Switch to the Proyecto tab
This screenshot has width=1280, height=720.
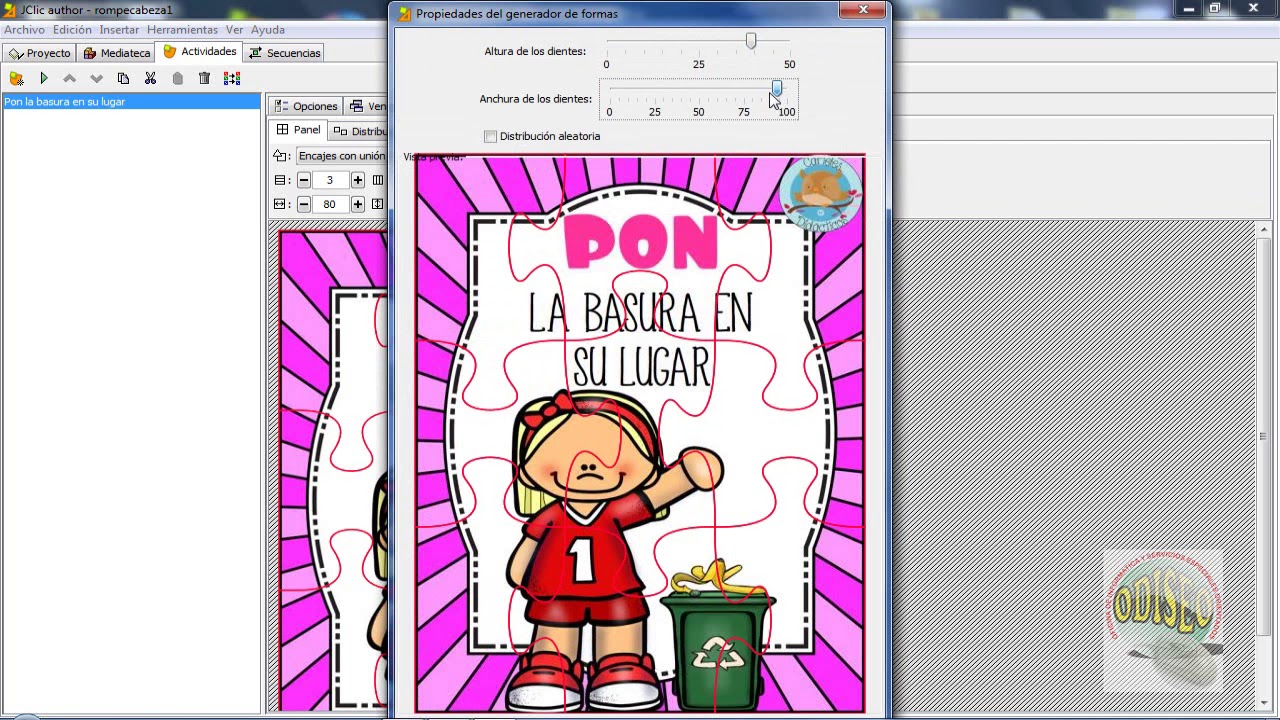(40, 53)
